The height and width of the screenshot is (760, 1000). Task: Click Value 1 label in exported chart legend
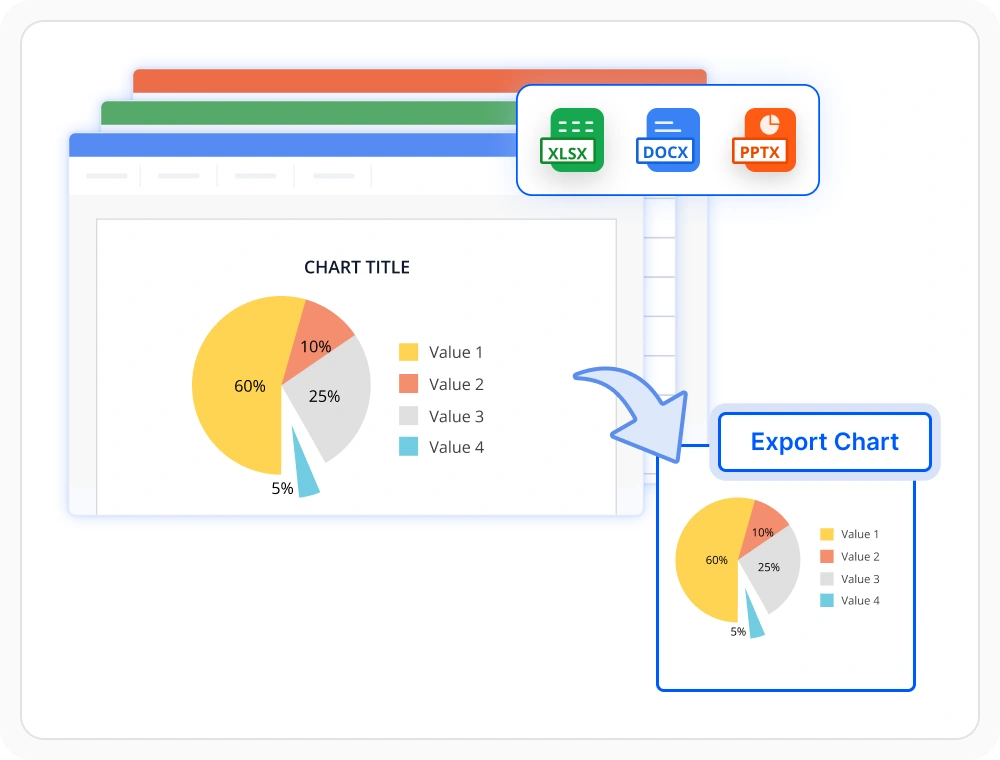pyautogui.click(x=860, y=534)
